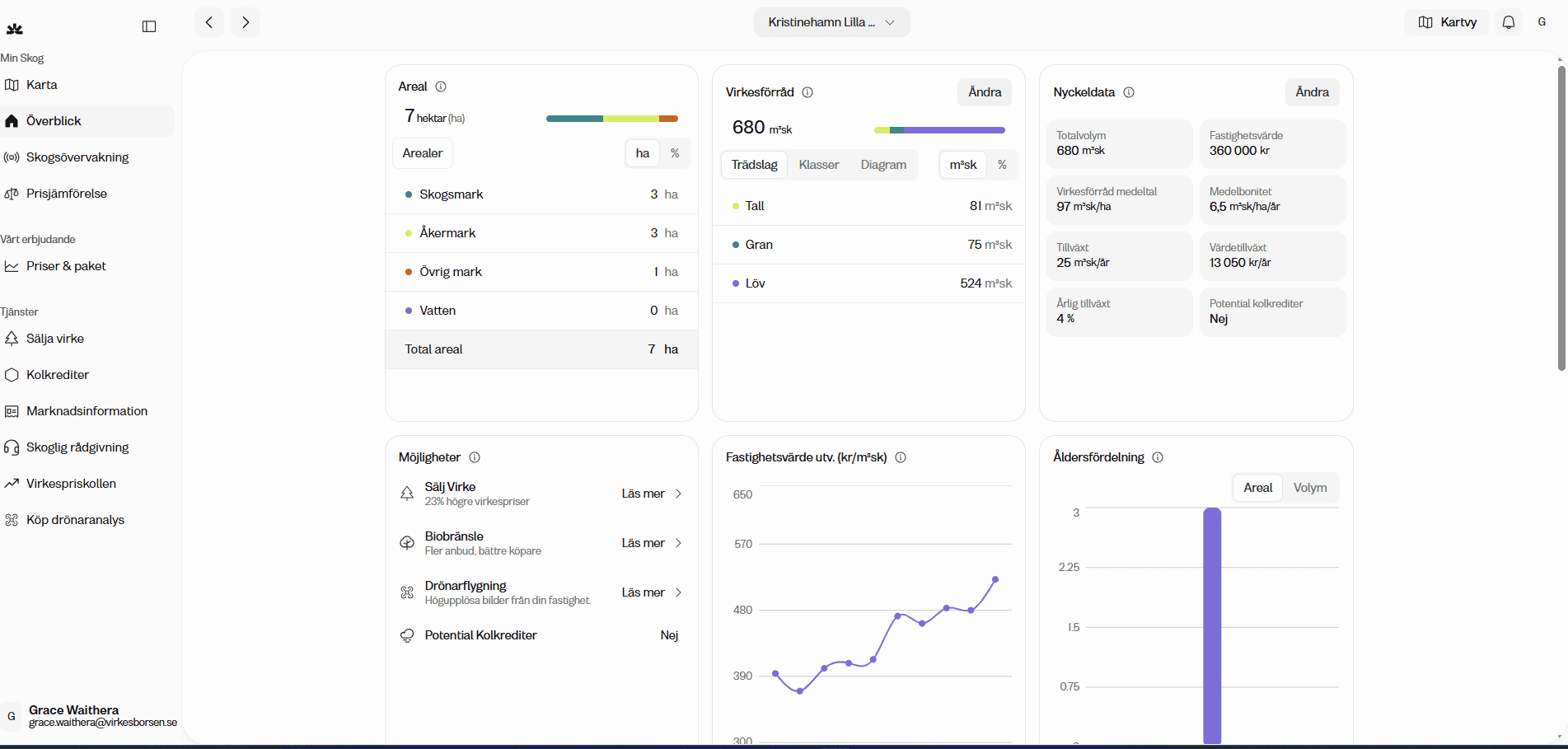The image size is (1568, 749).
Task: Go forward with the right arrow
Action: click(246, 22)
